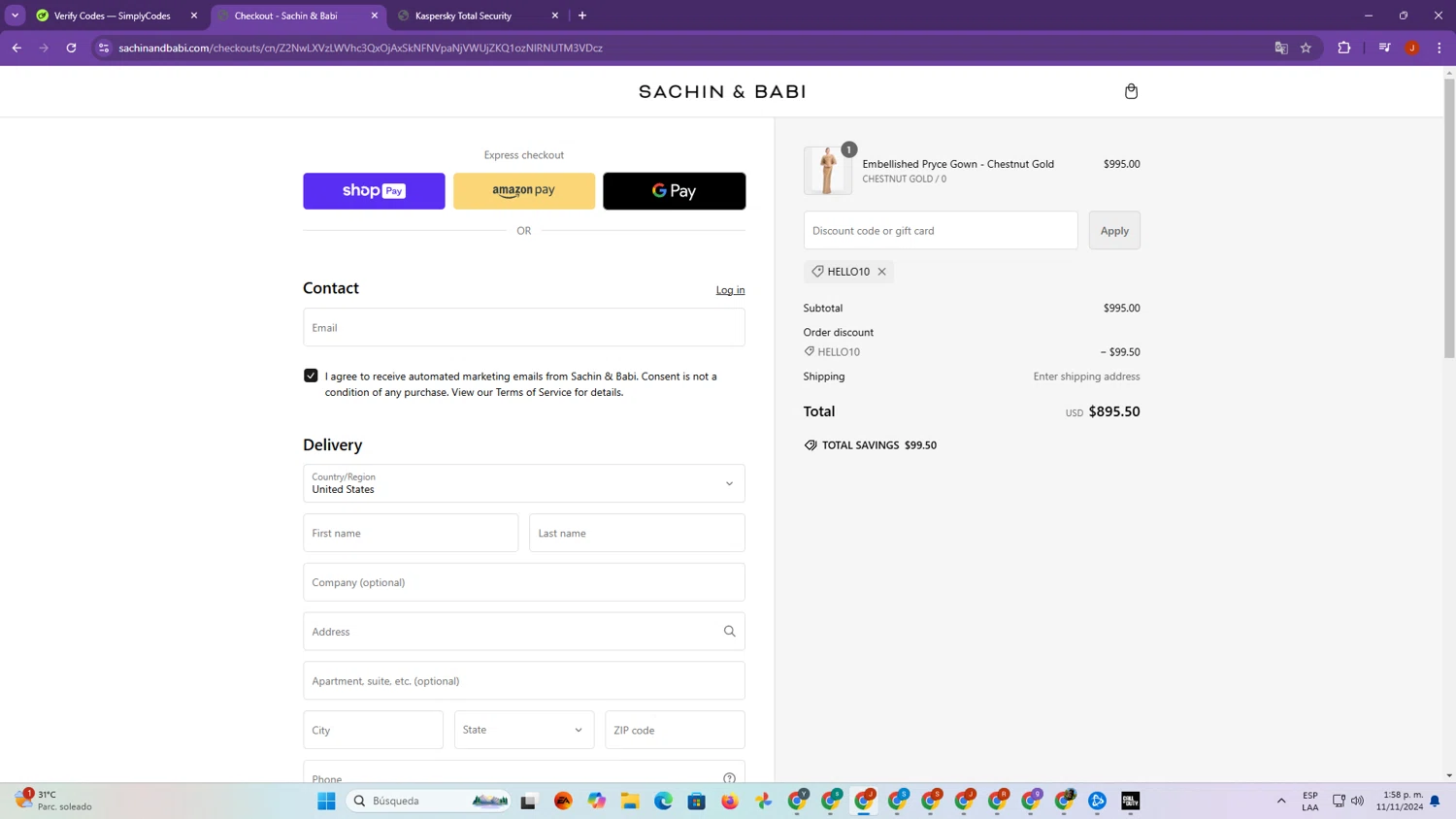1456x819 pixels.
Task: Click the translate page icon
Action: coord(1281,48)
